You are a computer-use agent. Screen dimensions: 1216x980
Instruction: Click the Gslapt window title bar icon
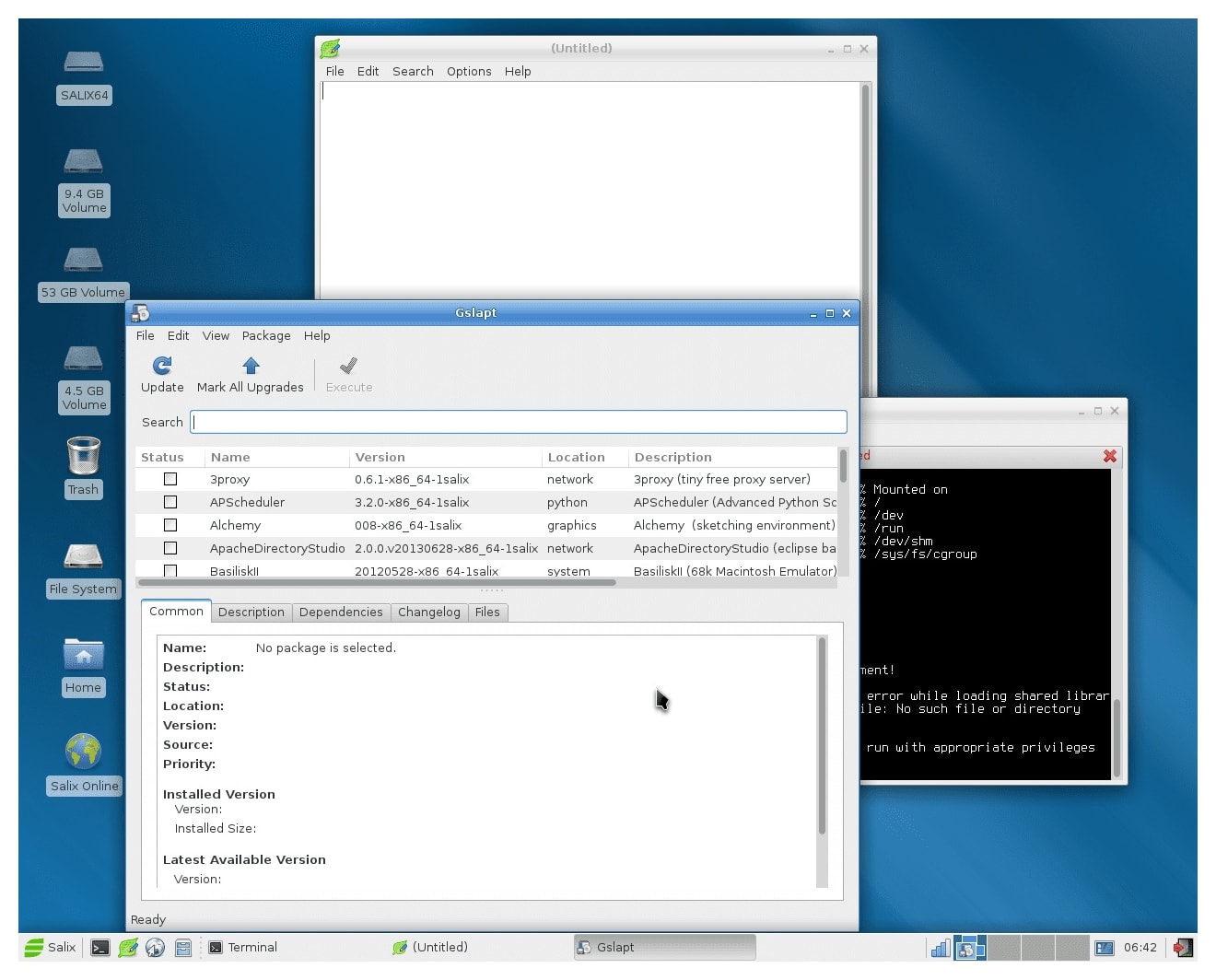(x=141, y=313)
